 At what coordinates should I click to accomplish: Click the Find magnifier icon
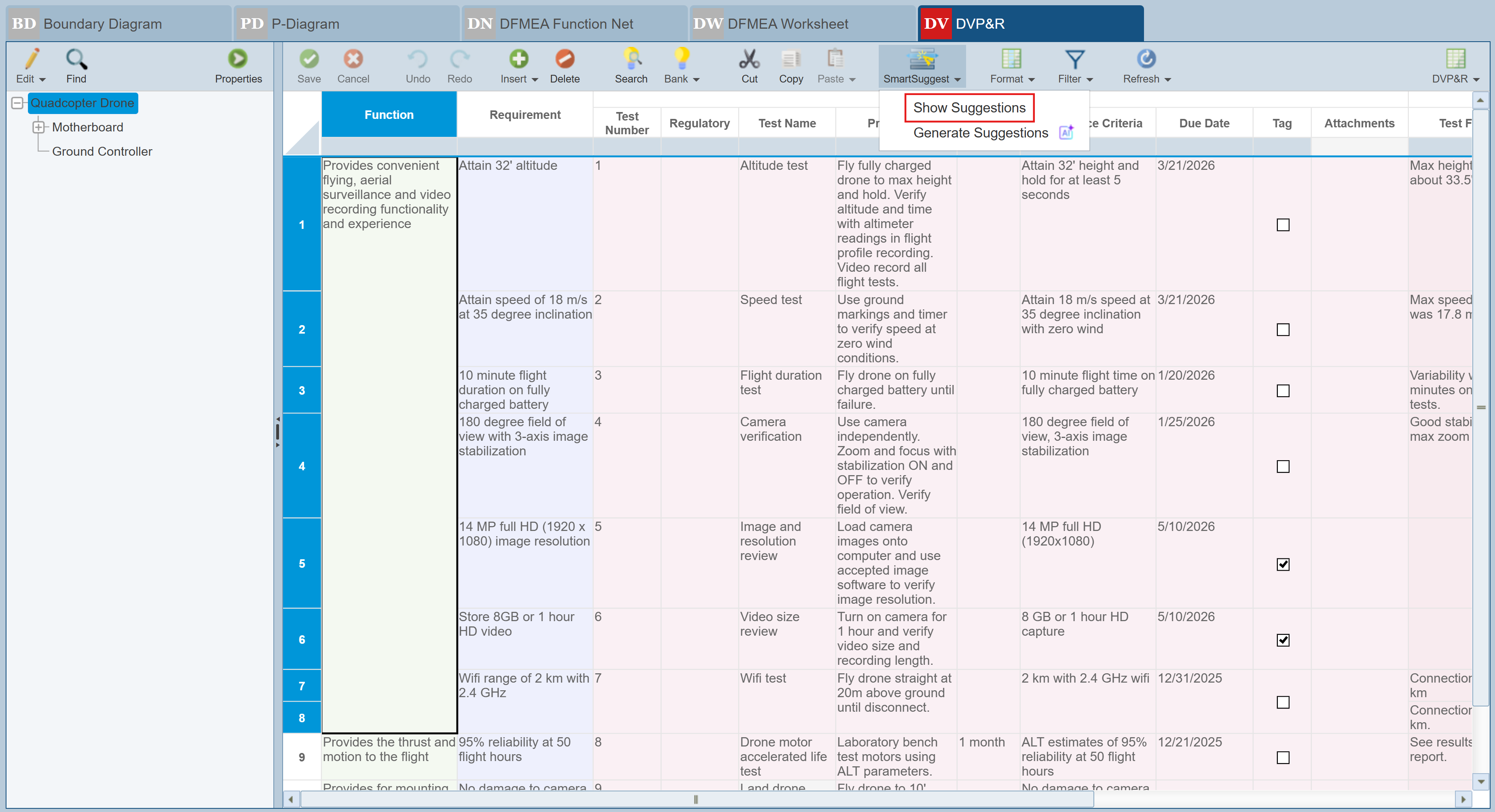[x=76, y=59]
